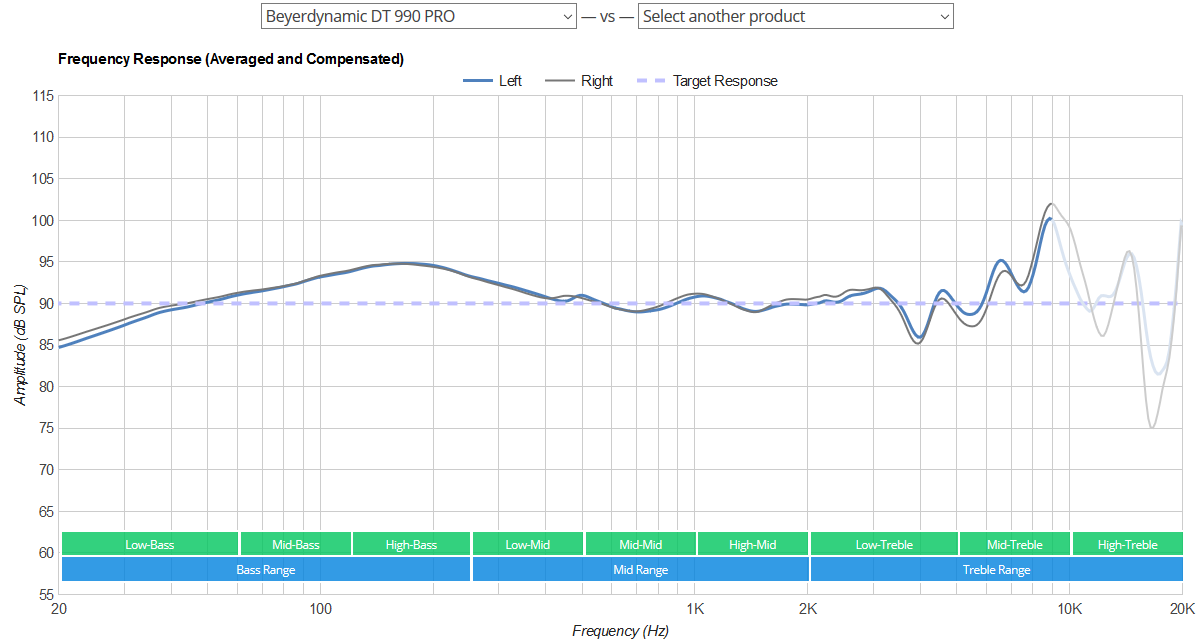1202x643 pixels.
Task: Toggle the Right channel legend entry
Action: (580, 81)
